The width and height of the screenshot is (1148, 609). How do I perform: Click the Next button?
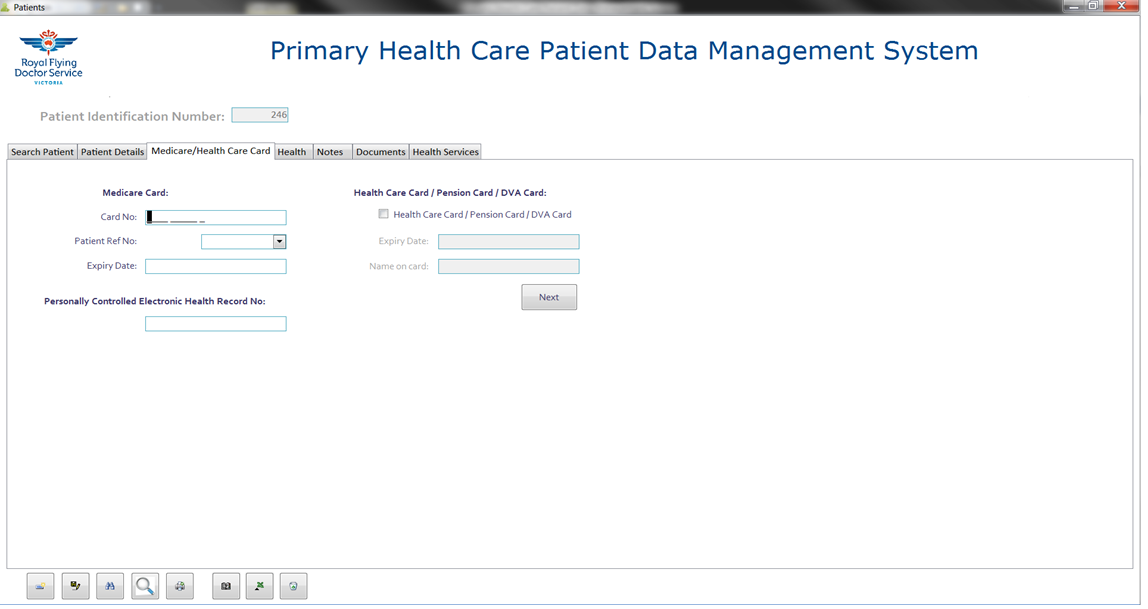pyautogui.click(x=548, y=296)
